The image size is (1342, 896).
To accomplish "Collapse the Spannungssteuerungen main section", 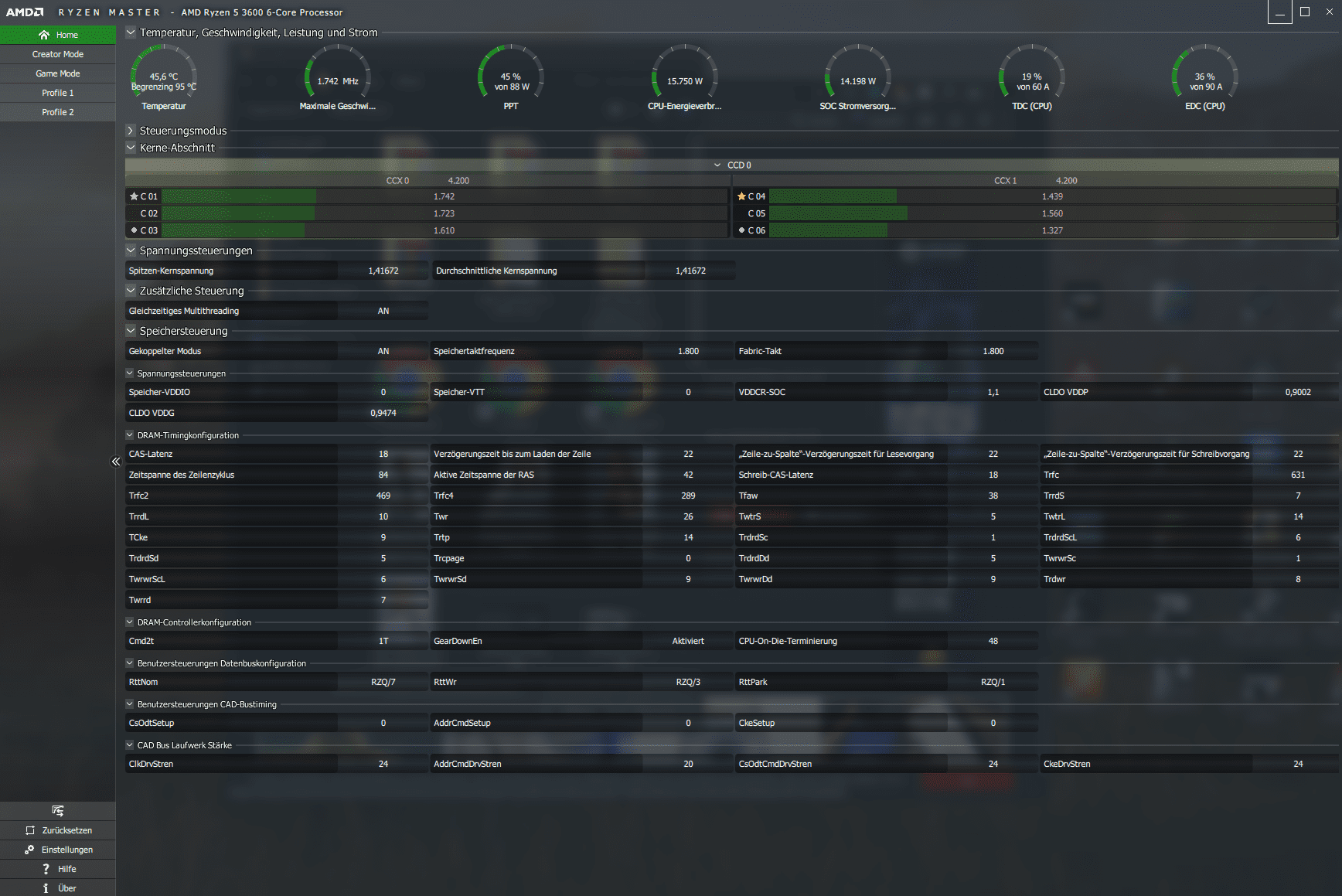I will (131, 250).
